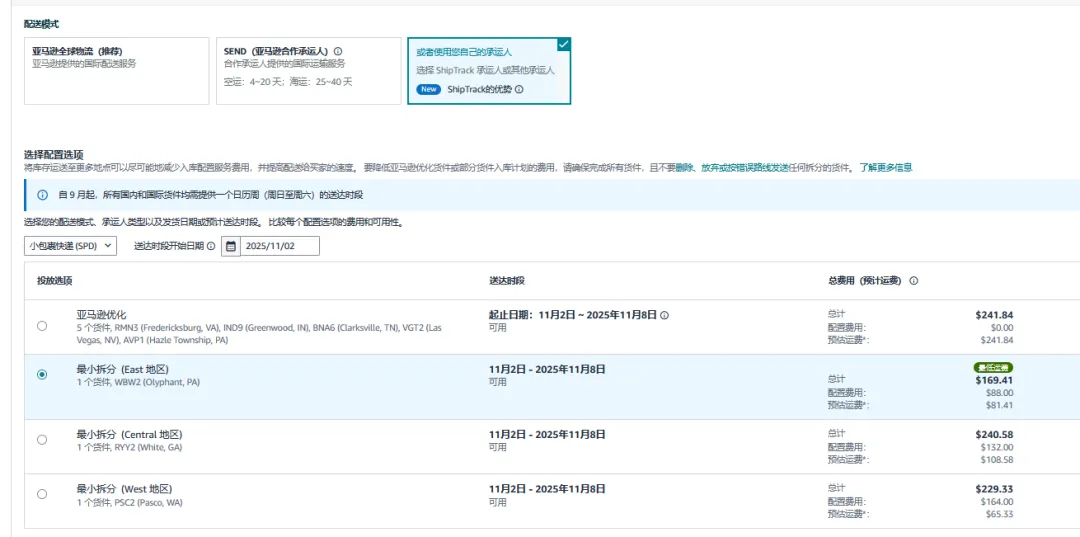Click the 配送模式 section heading

click(x=41, y=24)
